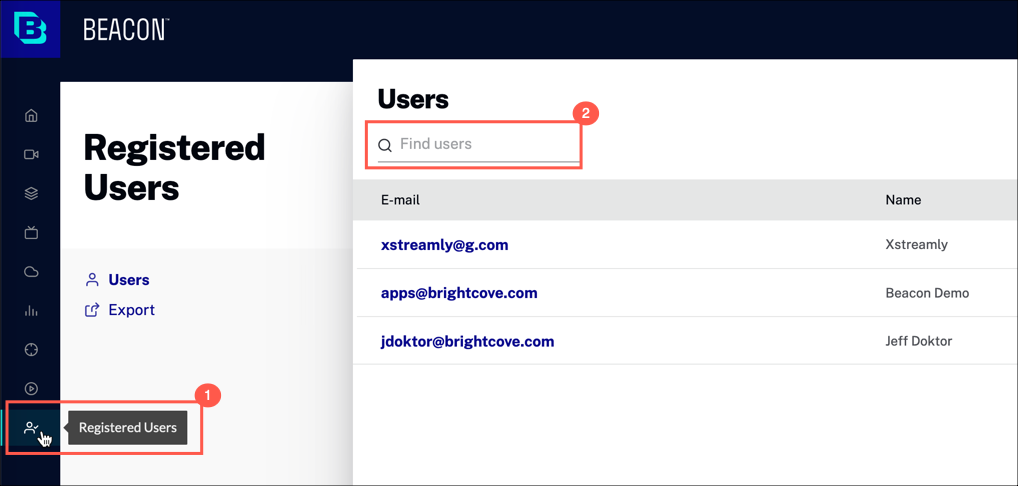Click the Name column header
Image resolution: width=1018 pixels, height=486 pixels.
(903, 200)
